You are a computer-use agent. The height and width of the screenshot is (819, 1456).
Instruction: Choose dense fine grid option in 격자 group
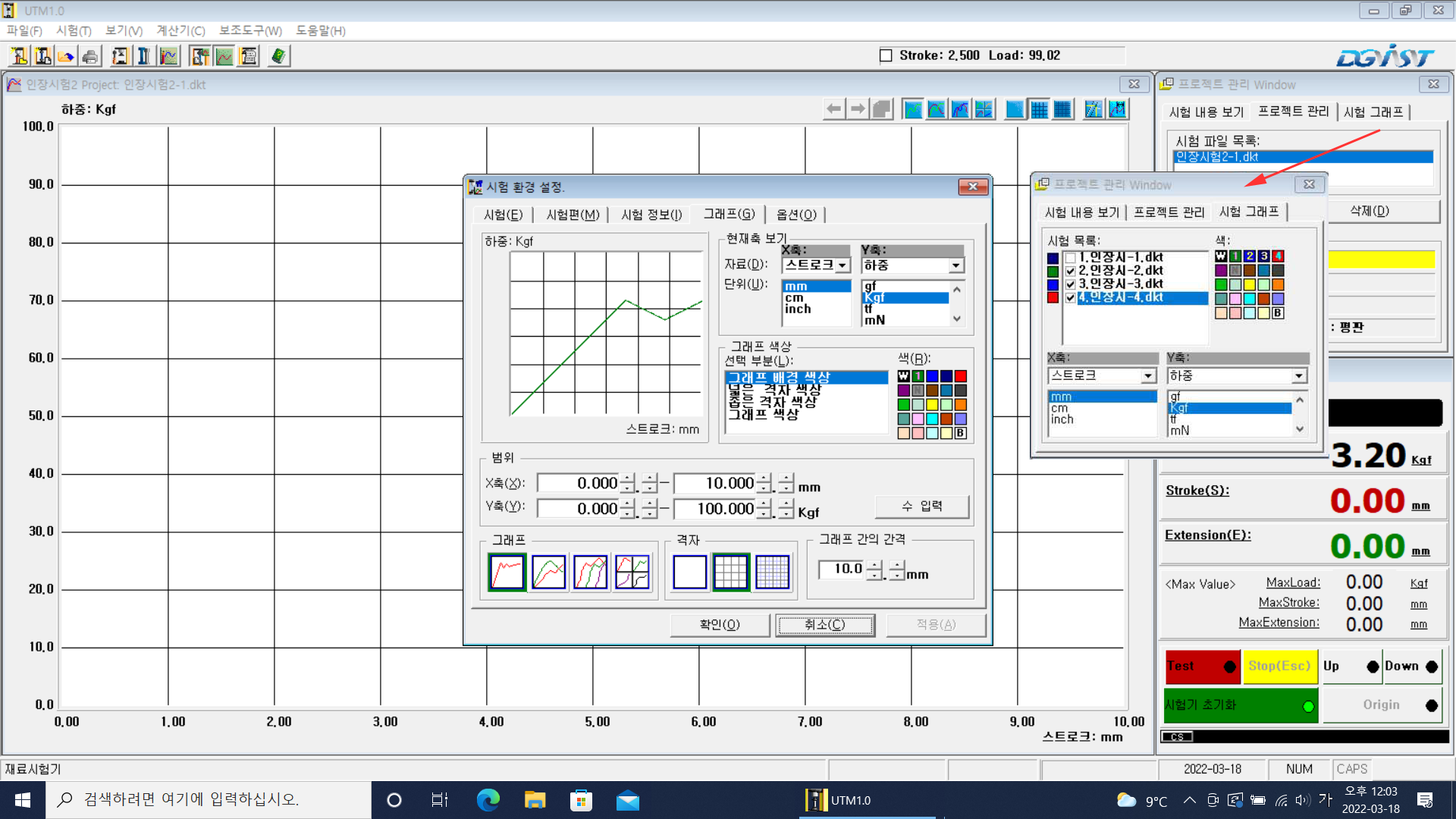[773, 572]
